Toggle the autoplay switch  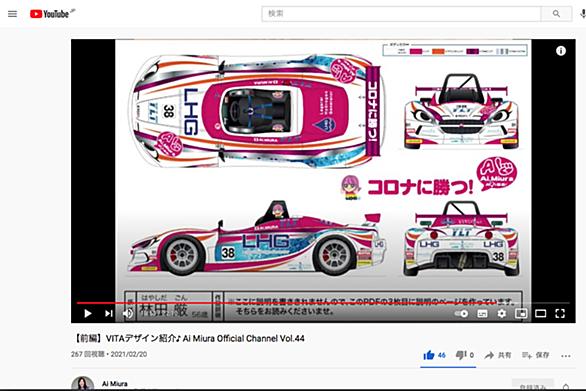(462, 314)
